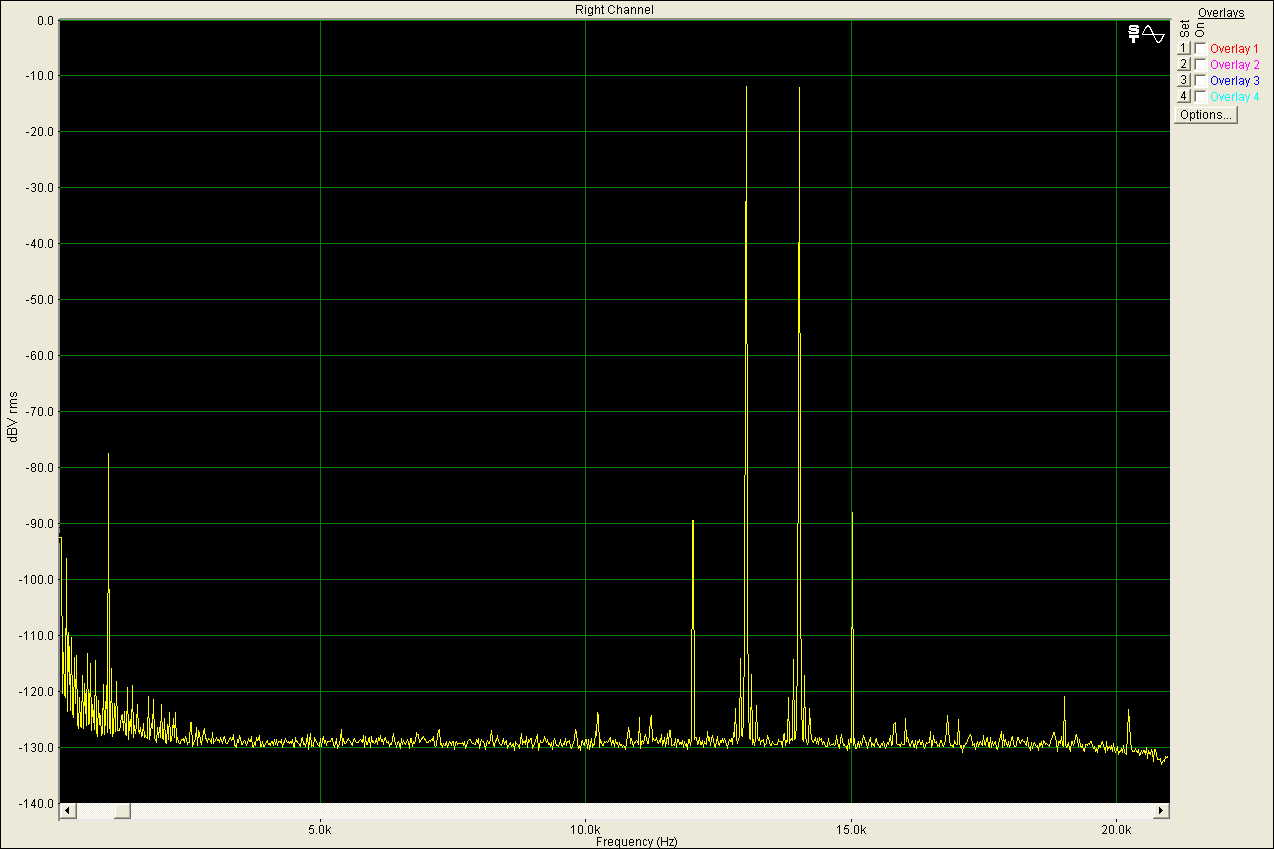This screenshot has width=1274, height=849.
Task: Click the horizontal scrollbar right arrow
Action: click(x=1161, y=810)
